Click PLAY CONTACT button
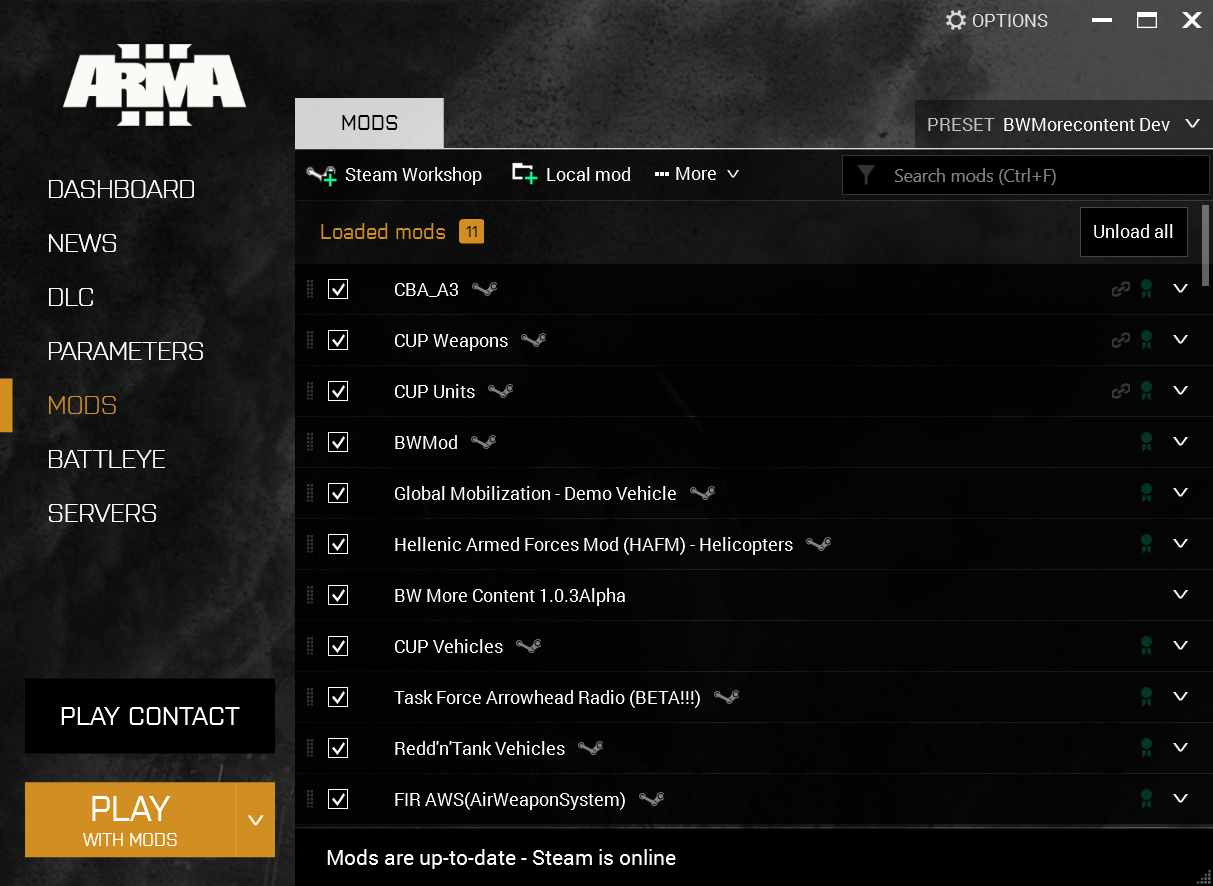 [150, 716]
